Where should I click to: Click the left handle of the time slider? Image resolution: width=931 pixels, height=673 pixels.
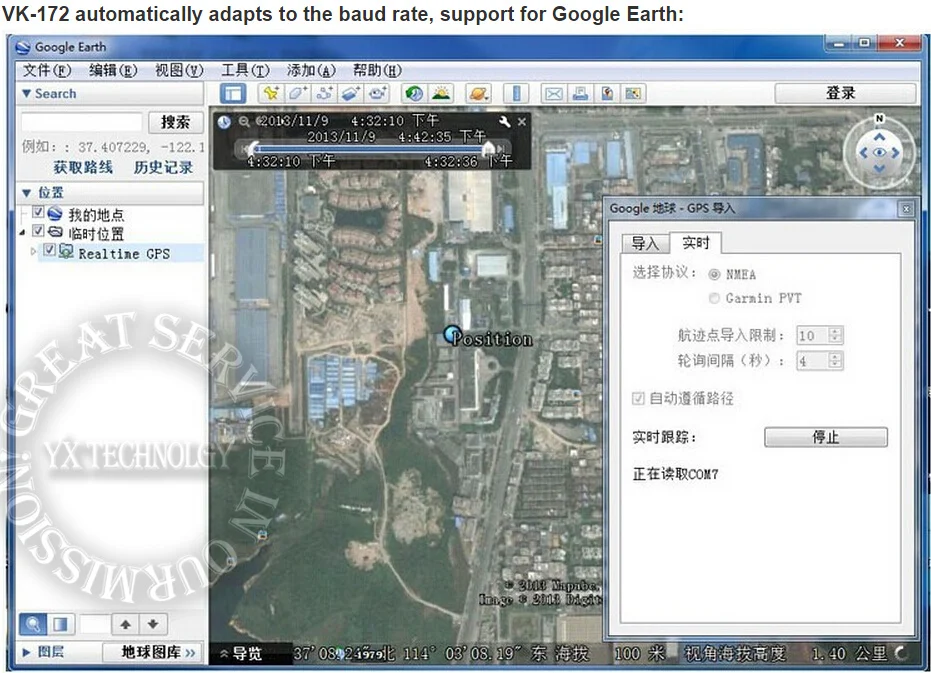pos(254,147)
